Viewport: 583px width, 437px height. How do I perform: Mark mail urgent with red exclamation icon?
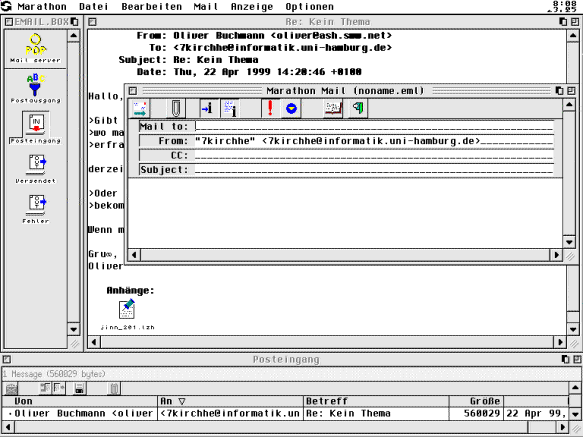270,109
